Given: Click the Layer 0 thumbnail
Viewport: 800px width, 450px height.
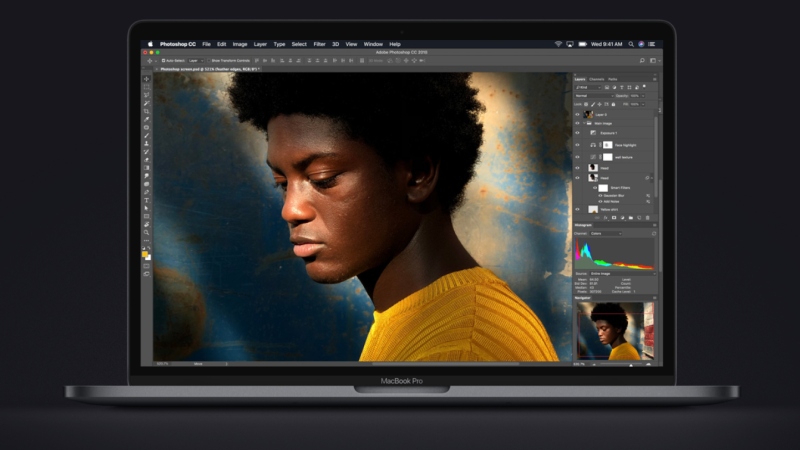Looking at the screenshot, I should (x=588, y=114).
